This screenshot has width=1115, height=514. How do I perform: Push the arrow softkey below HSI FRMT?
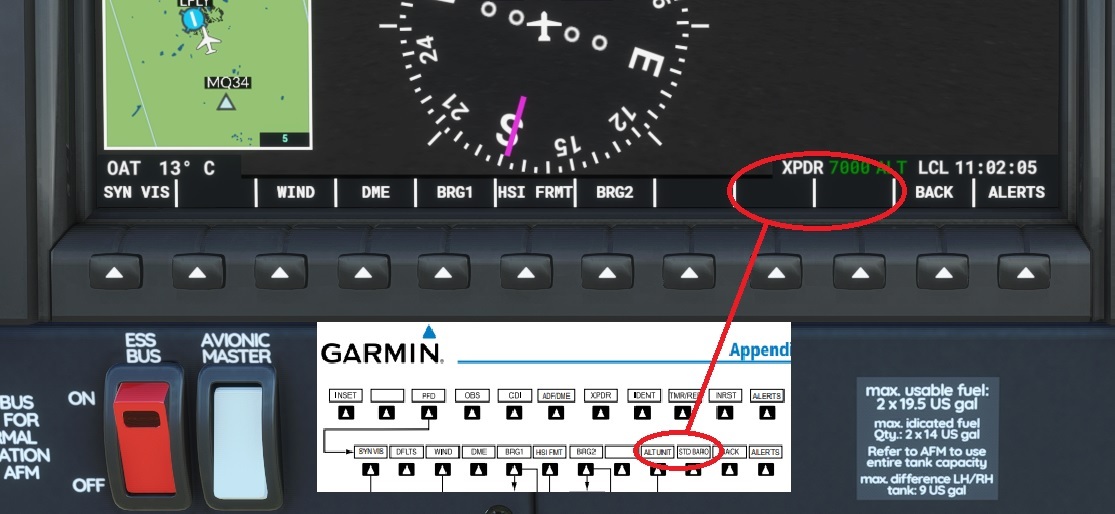pyautogui.click(x=526, y=272)
